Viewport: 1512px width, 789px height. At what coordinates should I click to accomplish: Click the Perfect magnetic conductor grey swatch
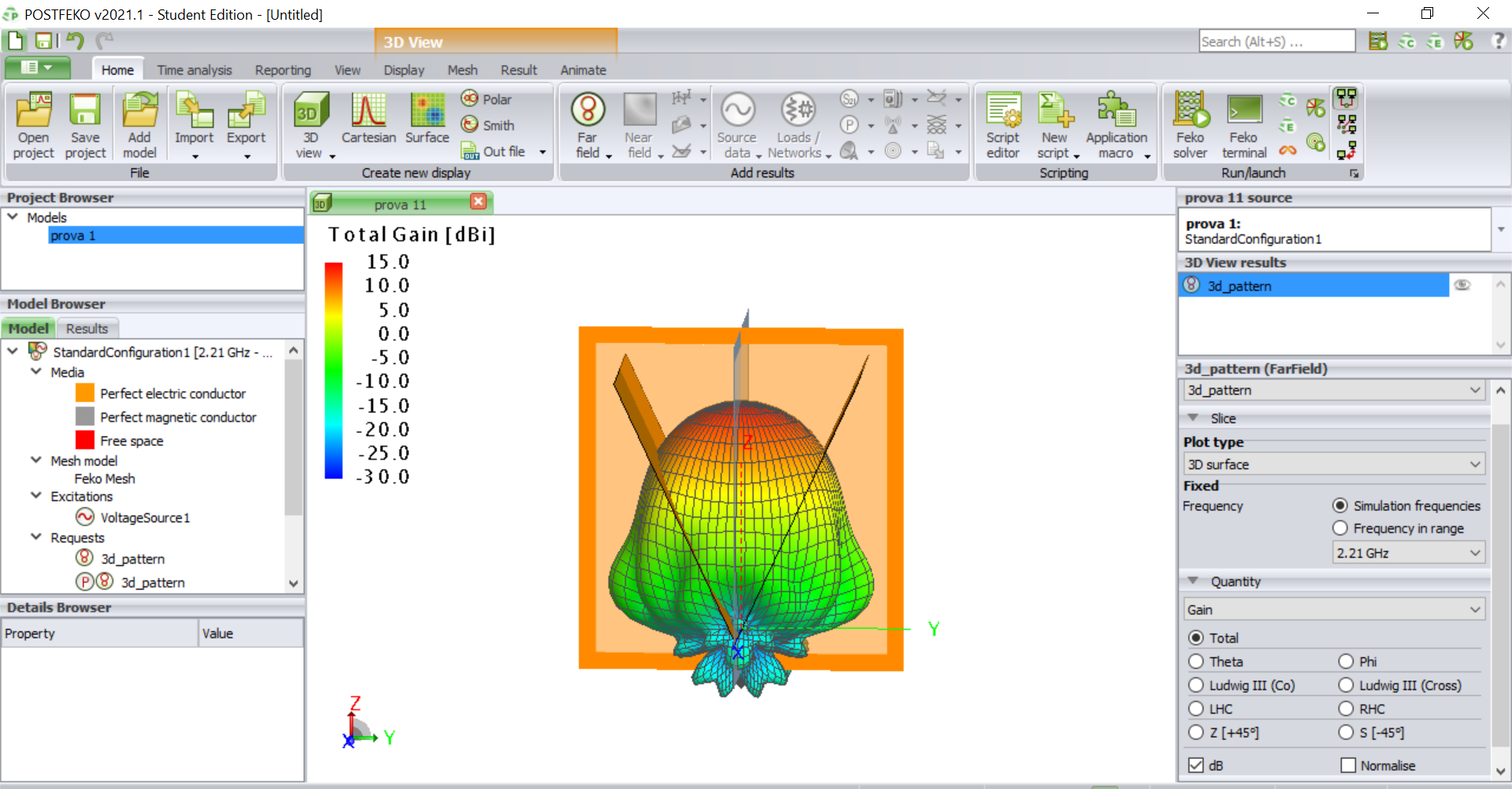pos(85,417)
